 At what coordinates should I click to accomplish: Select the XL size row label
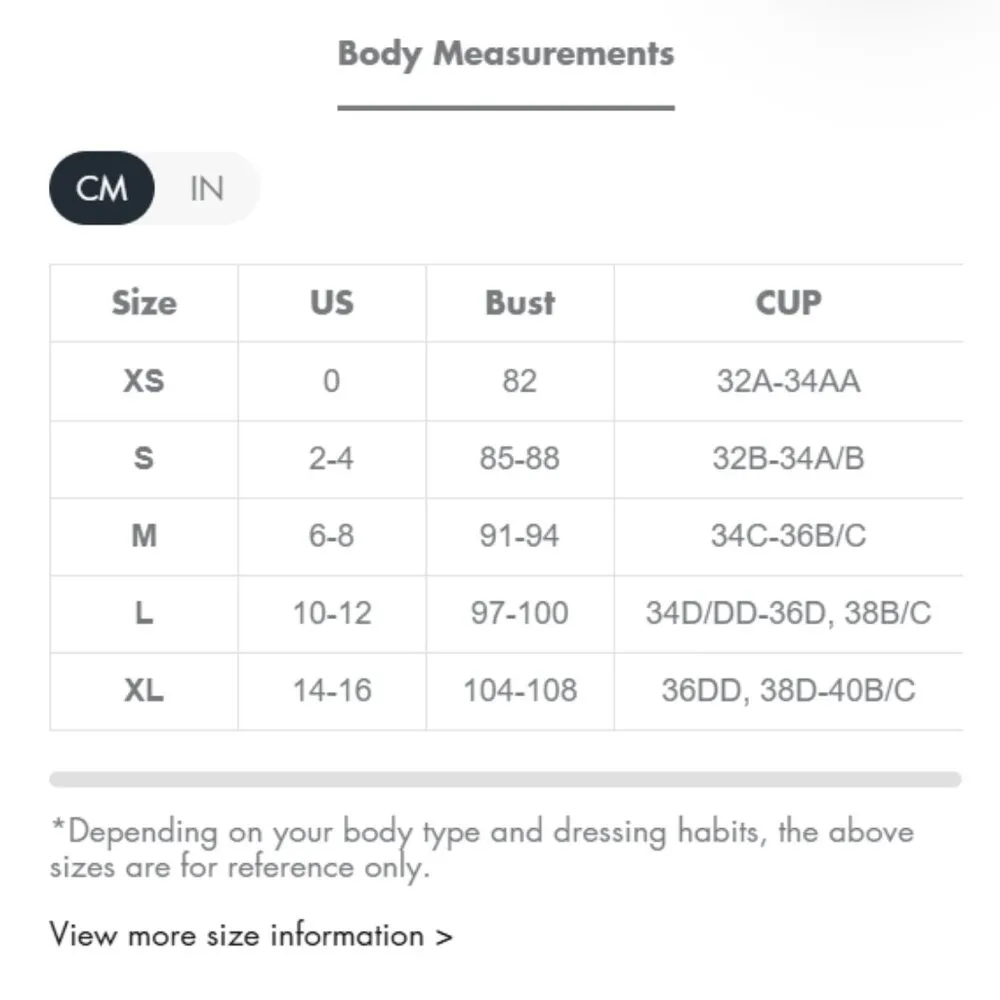(144, 691)
